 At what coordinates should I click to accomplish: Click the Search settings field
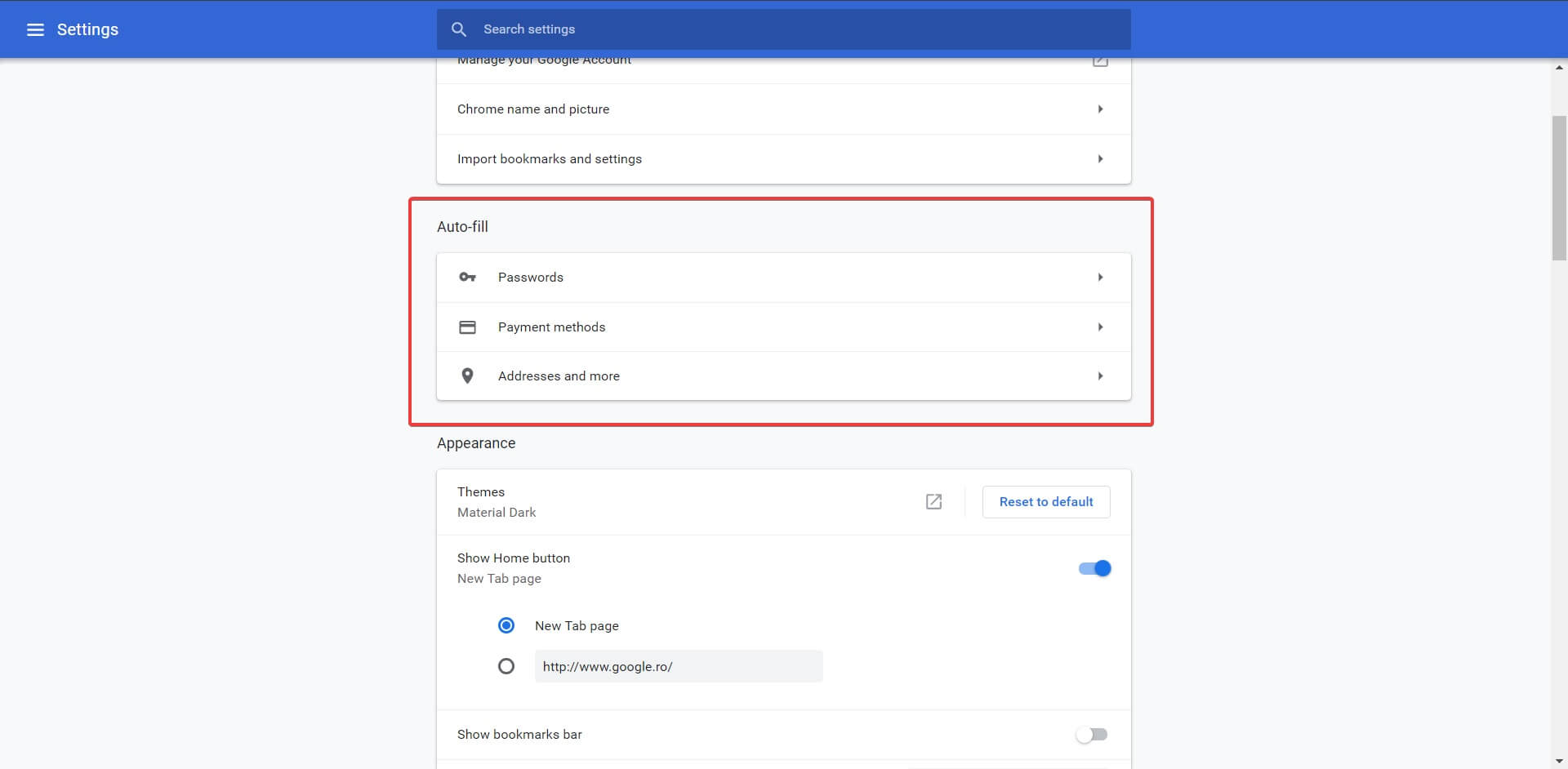pos(784,29)
